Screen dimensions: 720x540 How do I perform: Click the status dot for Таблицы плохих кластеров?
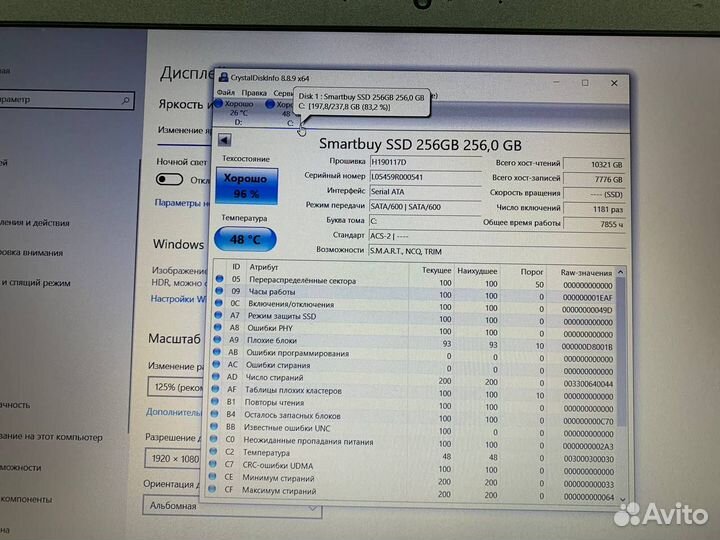click(215, 389)
